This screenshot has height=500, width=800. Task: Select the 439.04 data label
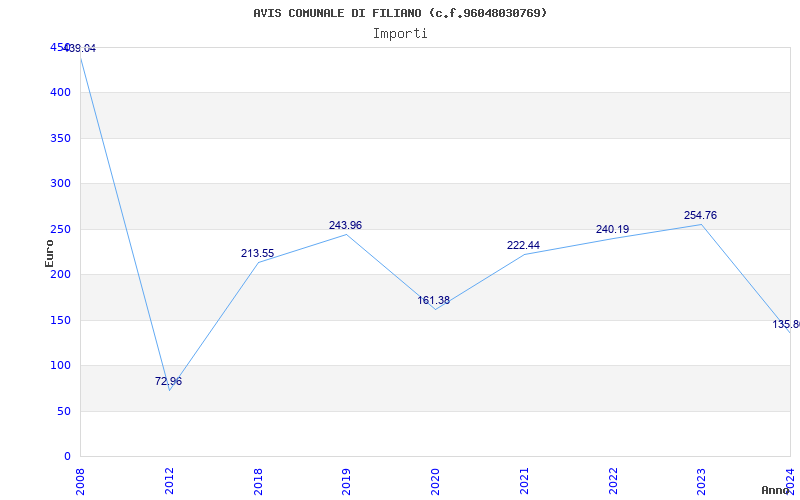click(x=81, y=48)
